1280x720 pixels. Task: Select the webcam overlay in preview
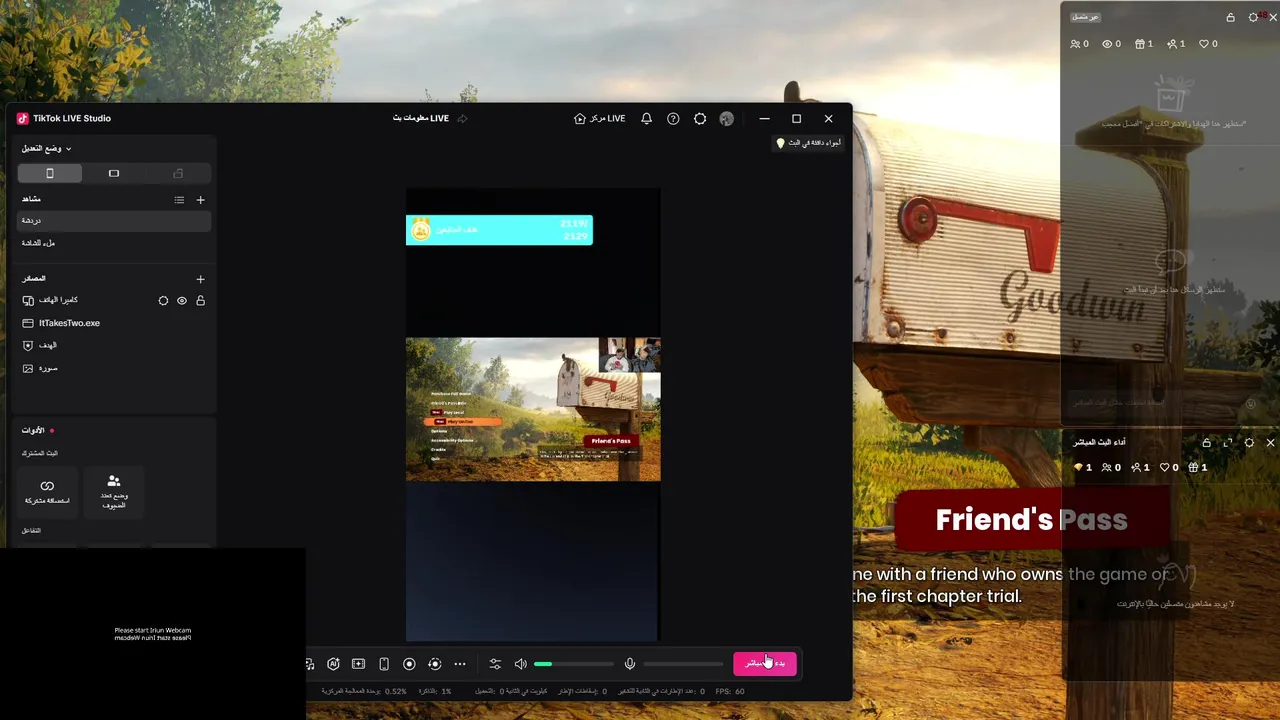(x=629, y=354)
